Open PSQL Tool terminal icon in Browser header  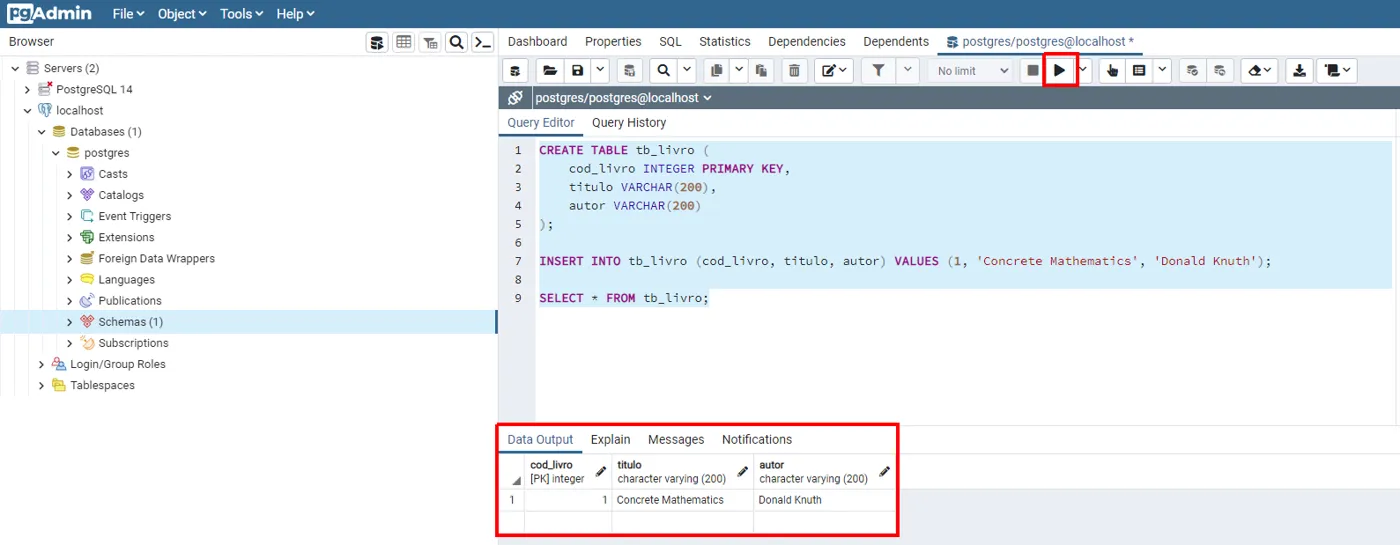483,42
